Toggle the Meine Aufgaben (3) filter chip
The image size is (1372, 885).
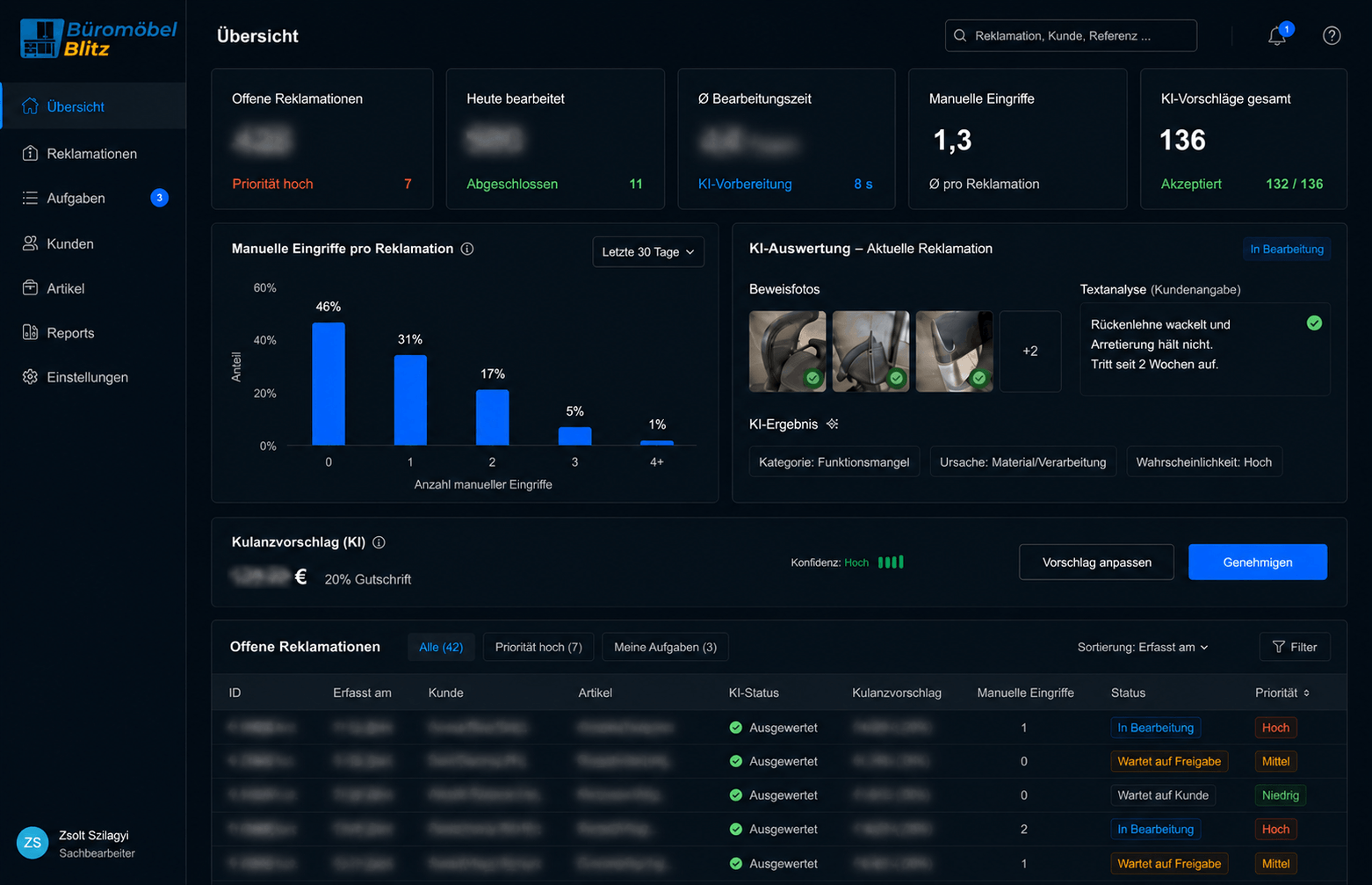(x=665, y=647)
